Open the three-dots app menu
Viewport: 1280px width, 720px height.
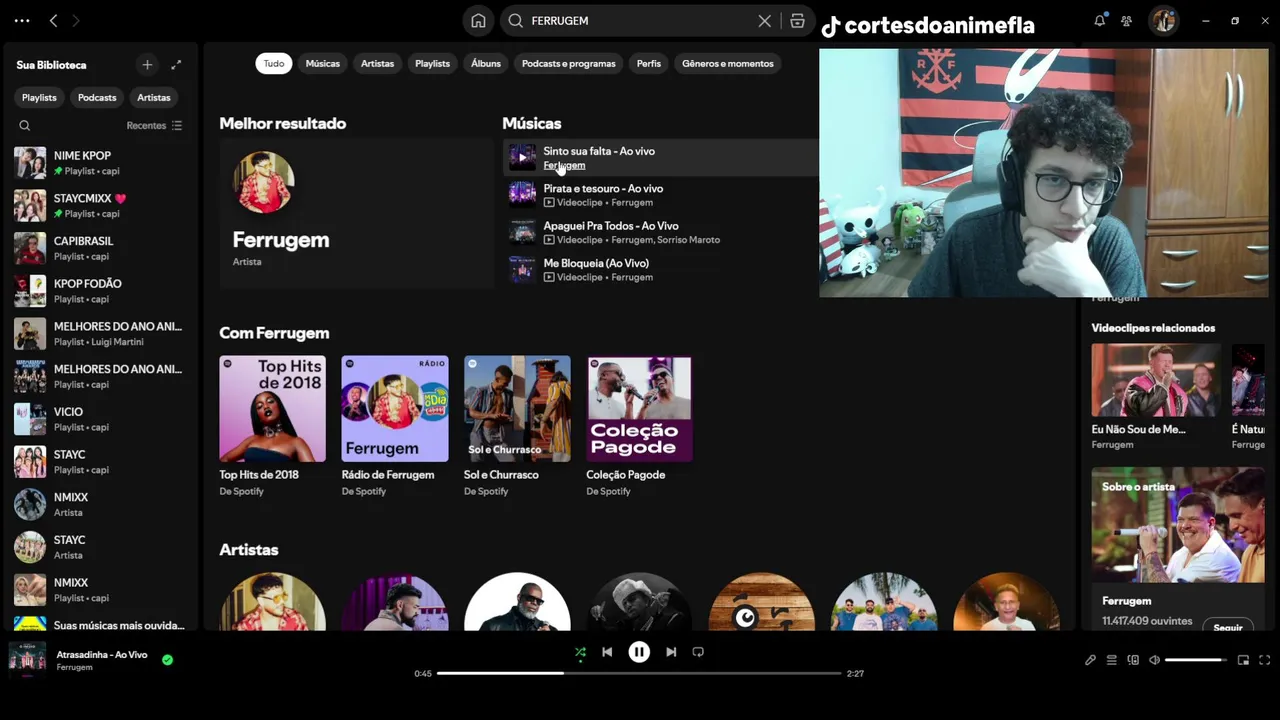[22, 20]
